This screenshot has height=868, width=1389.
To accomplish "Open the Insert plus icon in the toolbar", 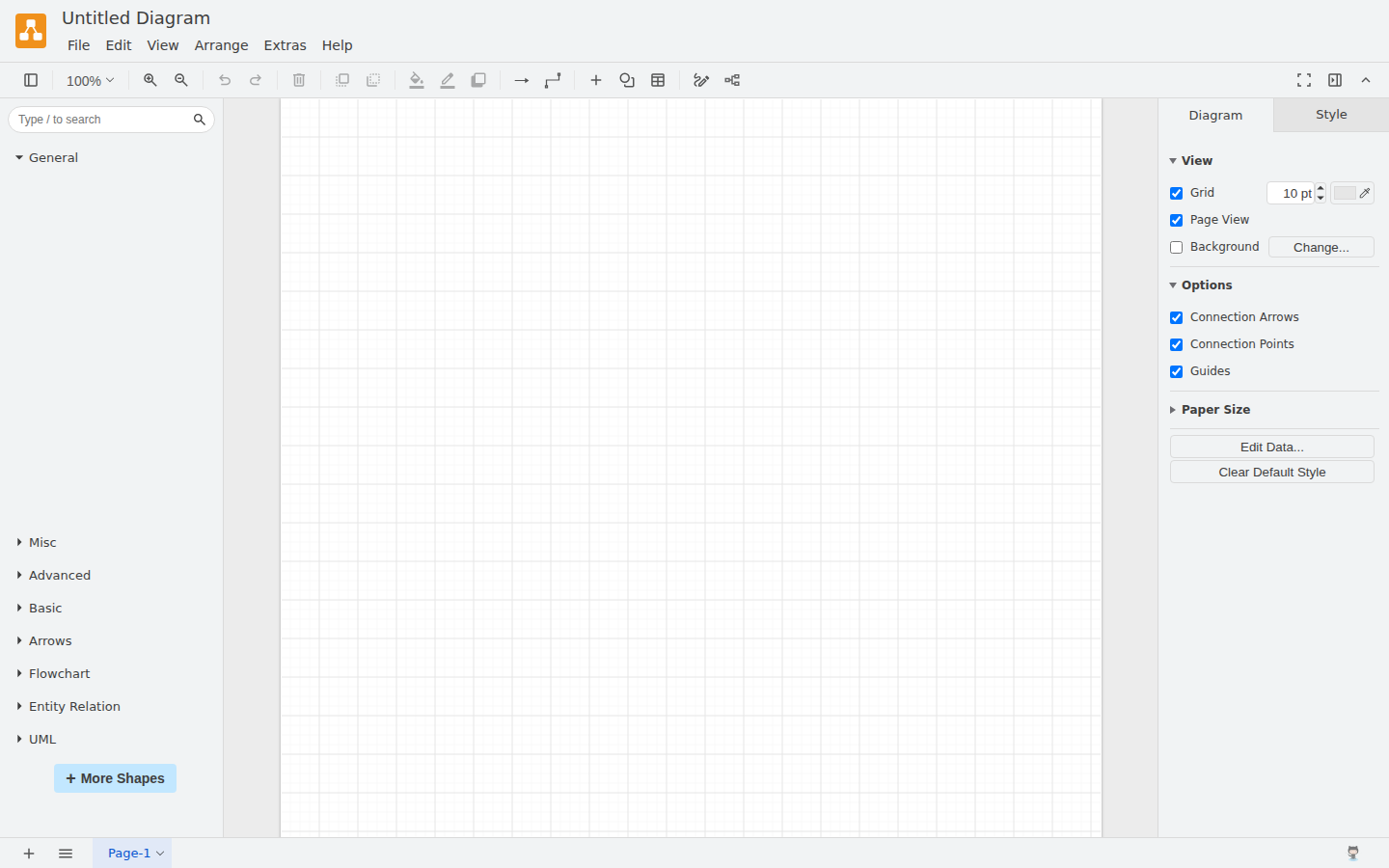I will click(596, 80).
